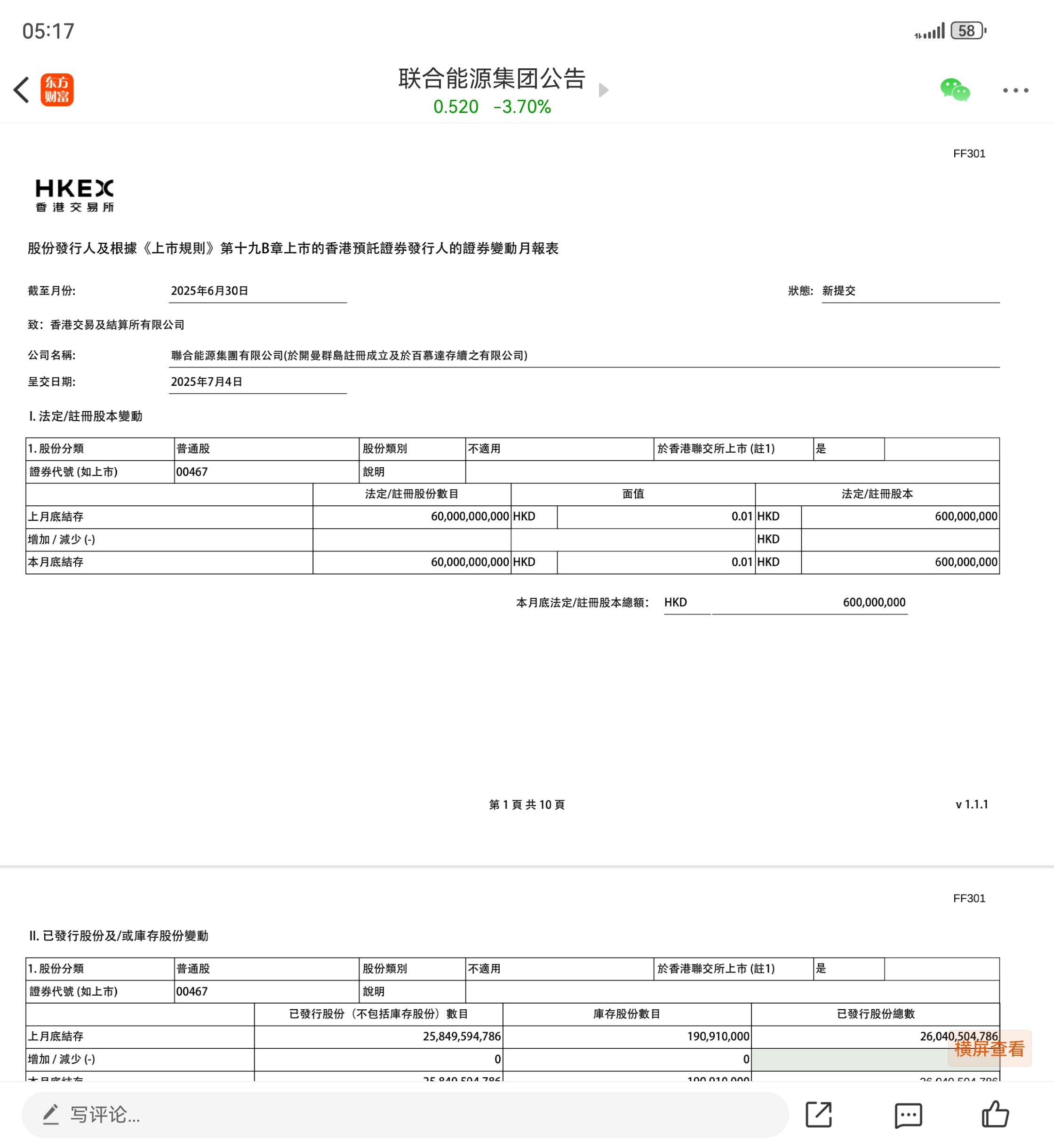This screenshot has height=1148, width=1054.
Task: Select section heading II. 已發行股份及/或庫存股份變動
Action: point(119,935)
